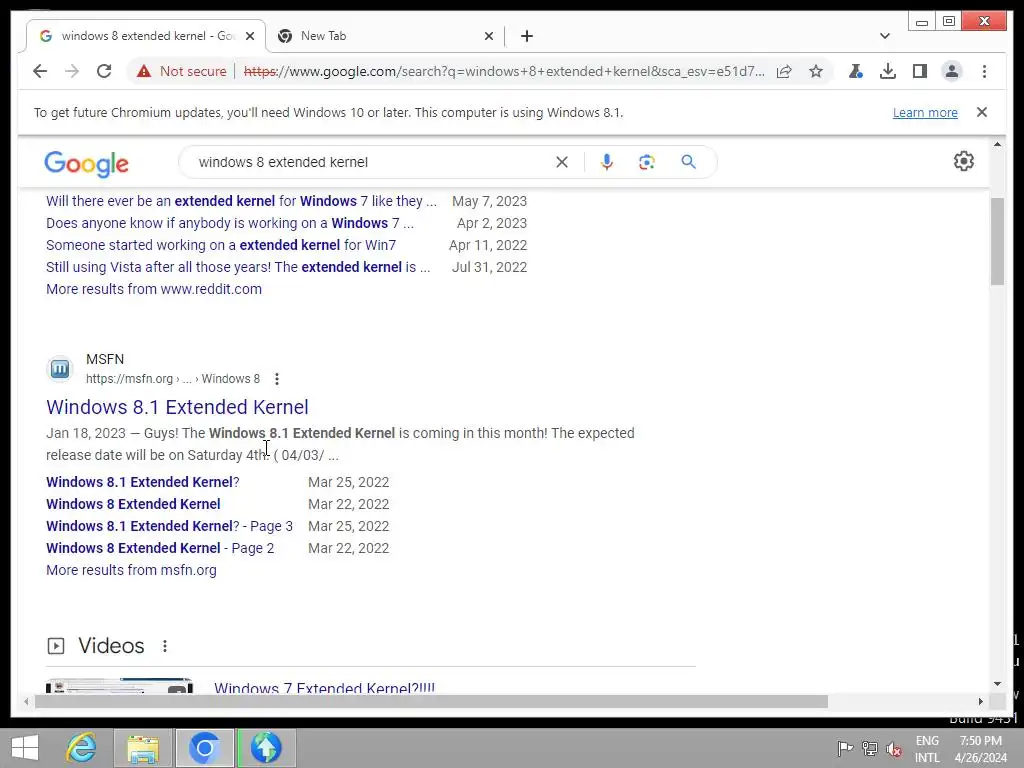Open More results from msfn.org

coord(131,570)
